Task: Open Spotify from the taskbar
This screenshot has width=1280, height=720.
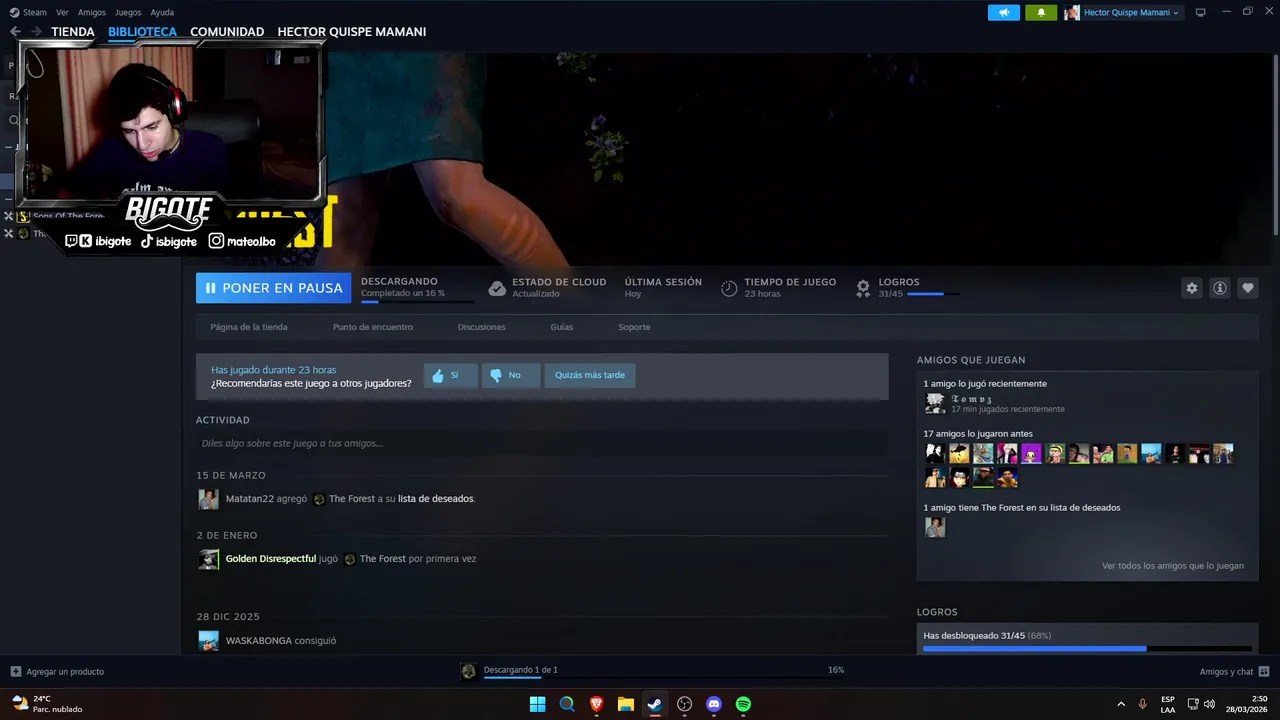Action: [743, 704]
